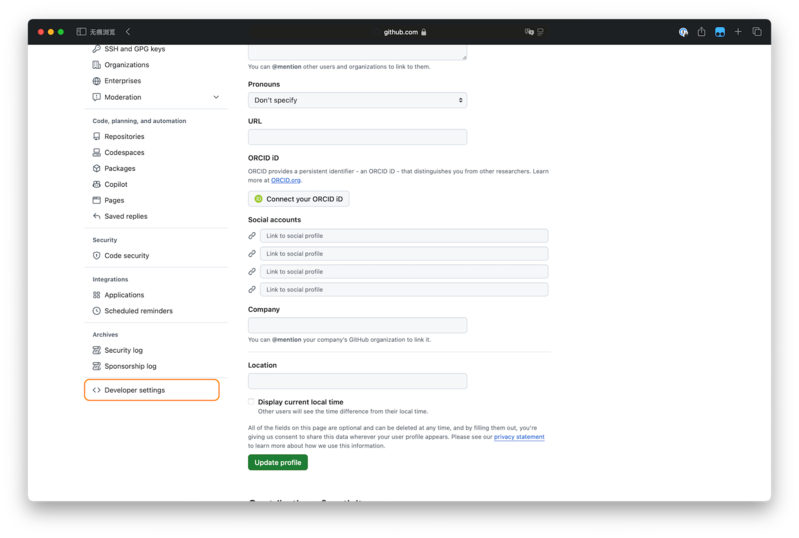Viewport: 799px width, 538px height.
Task: Show the tab overview icon
Action: pyautogui.click(x=757, y=32)
